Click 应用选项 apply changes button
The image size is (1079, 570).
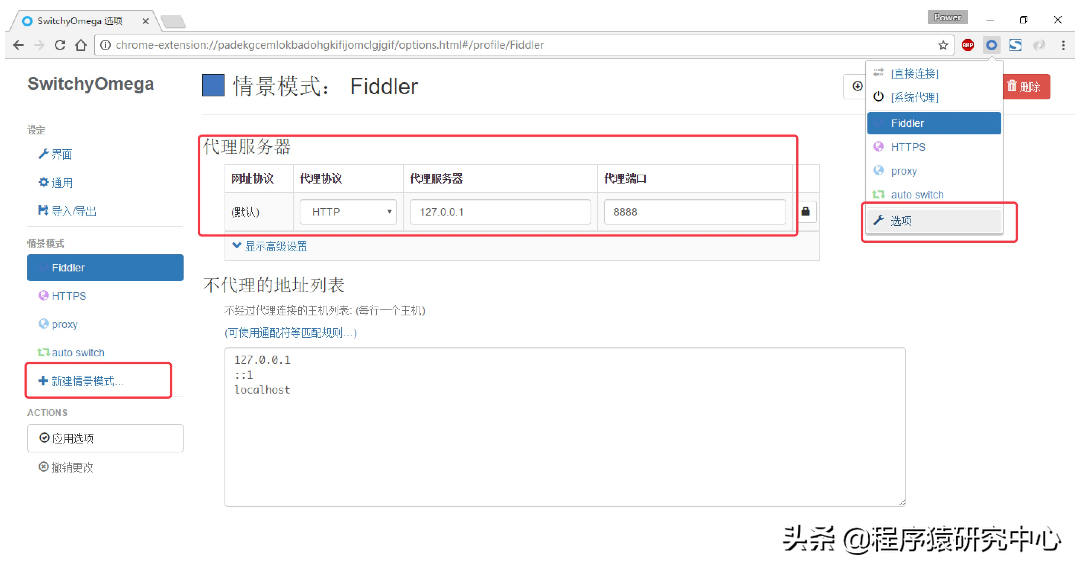click(105, 439)
